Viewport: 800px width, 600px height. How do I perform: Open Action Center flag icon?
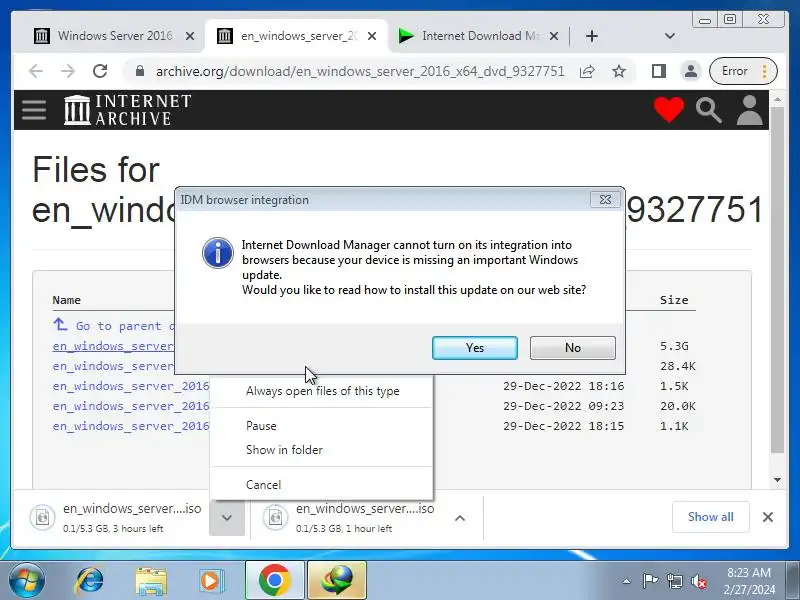click(x=650, y=581)
